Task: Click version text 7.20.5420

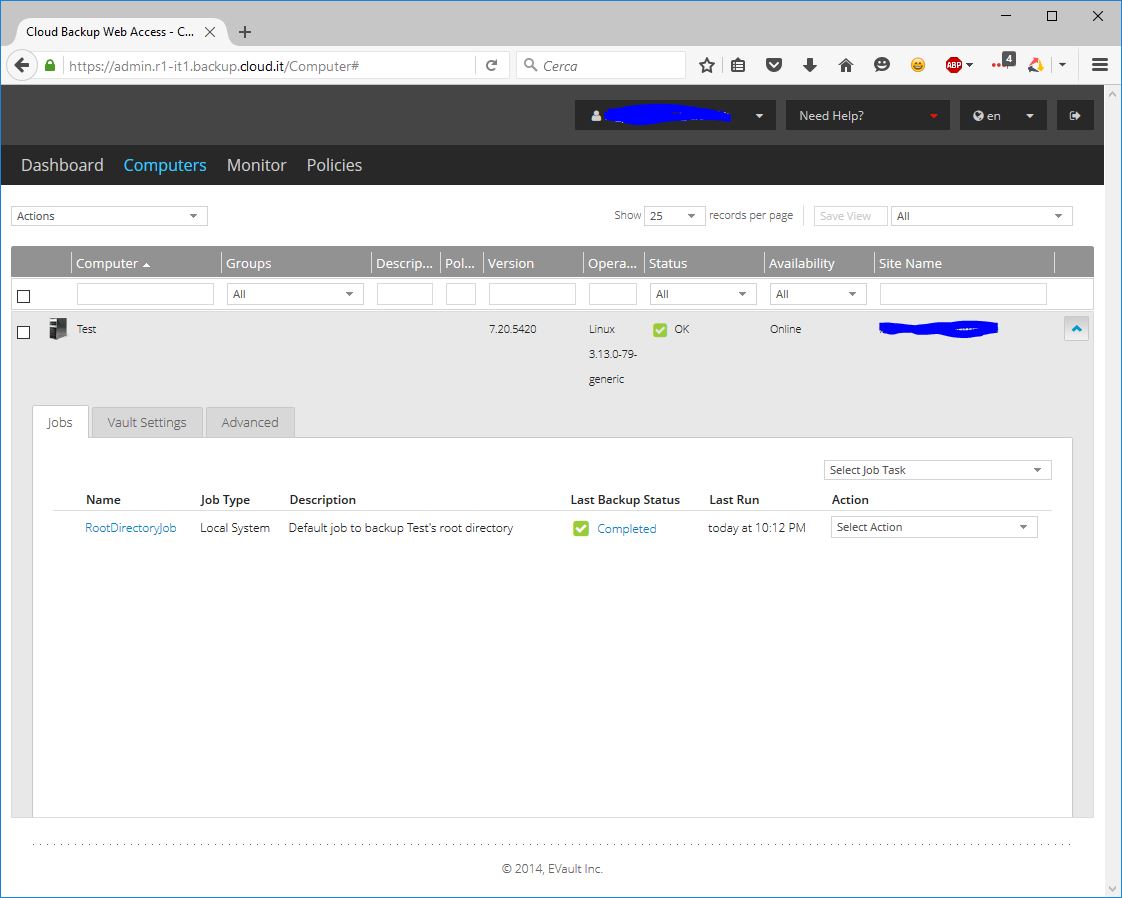Action: click(512, 329)
